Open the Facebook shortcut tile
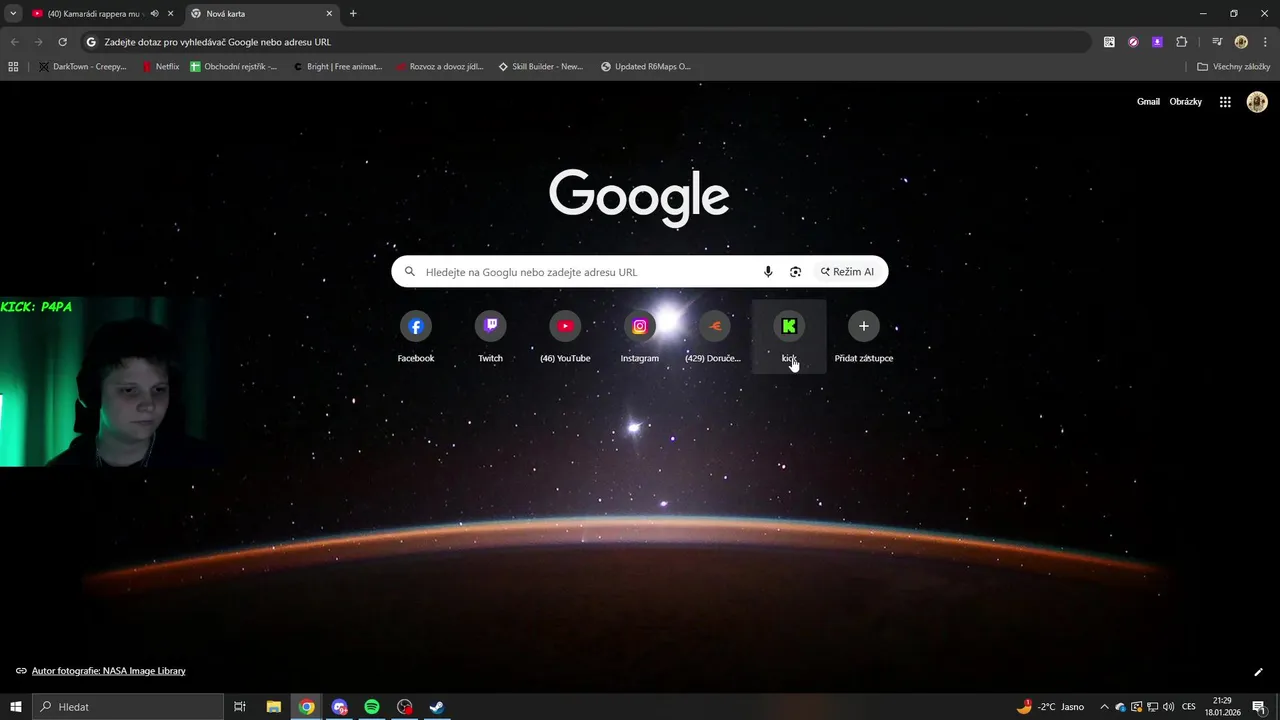Image resolution: width=1280 pixels, height=720 pixels. pos(416,337)
